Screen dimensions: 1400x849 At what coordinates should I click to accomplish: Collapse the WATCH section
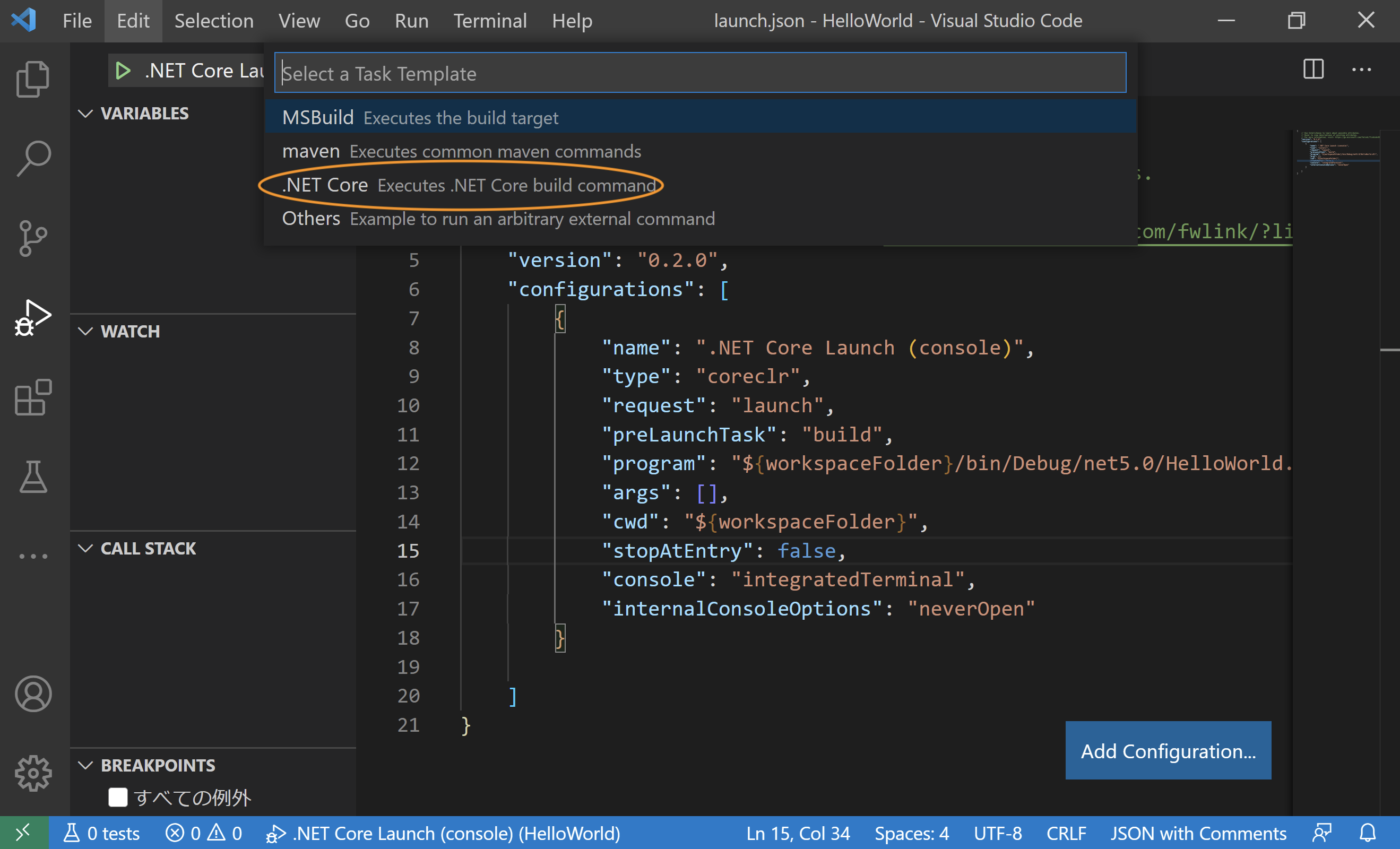point(85,331)
